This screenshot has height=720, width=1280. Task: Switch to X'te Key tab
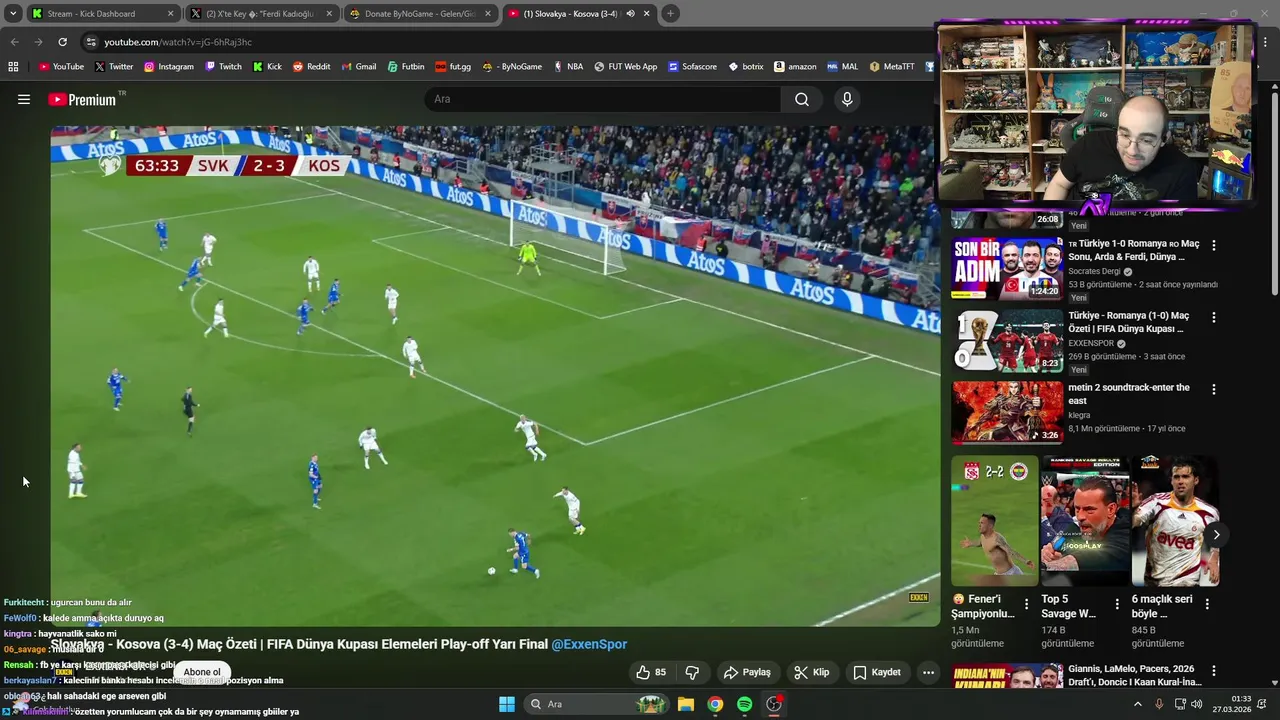click(x=261, y=13)
